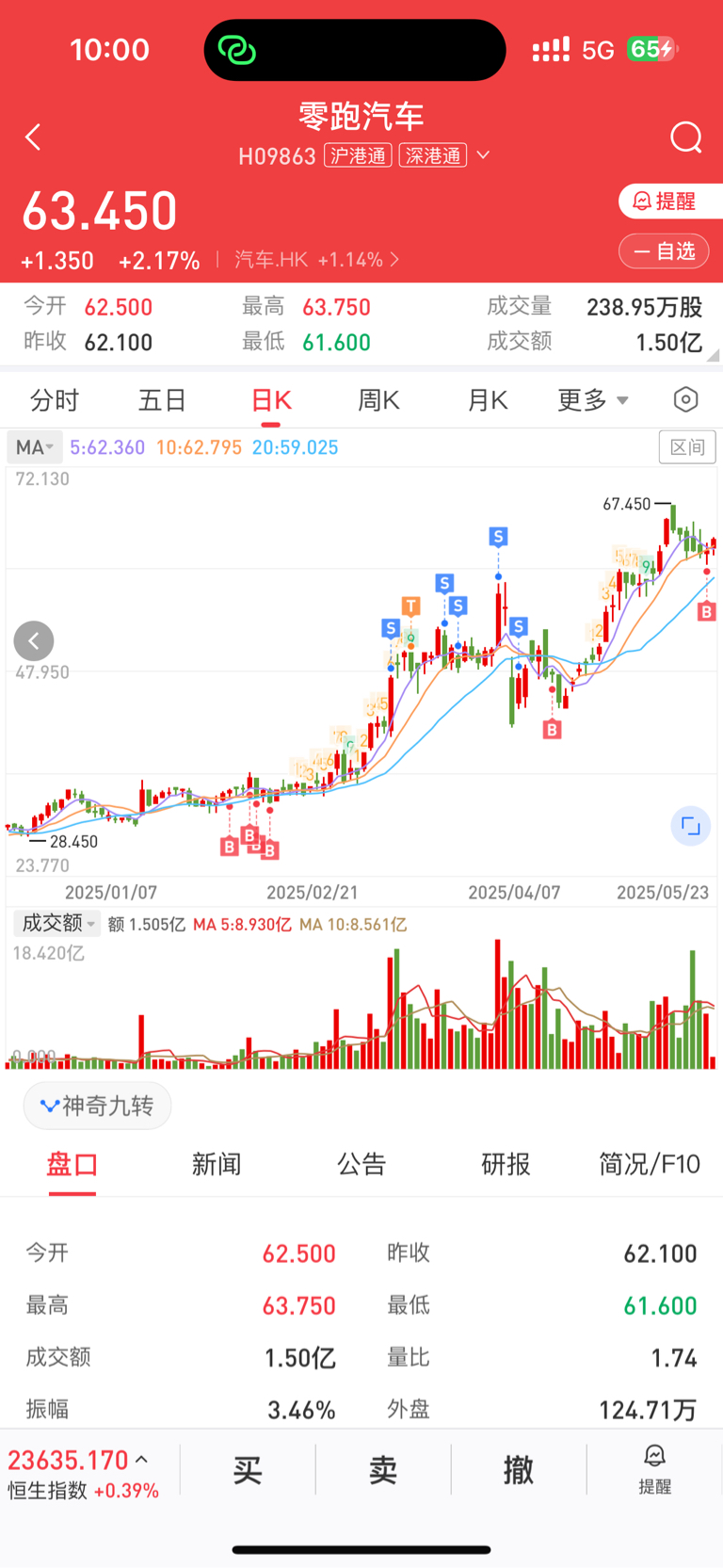Tap the corner triangle beside 成交额 1.50亿

point(714,355)
